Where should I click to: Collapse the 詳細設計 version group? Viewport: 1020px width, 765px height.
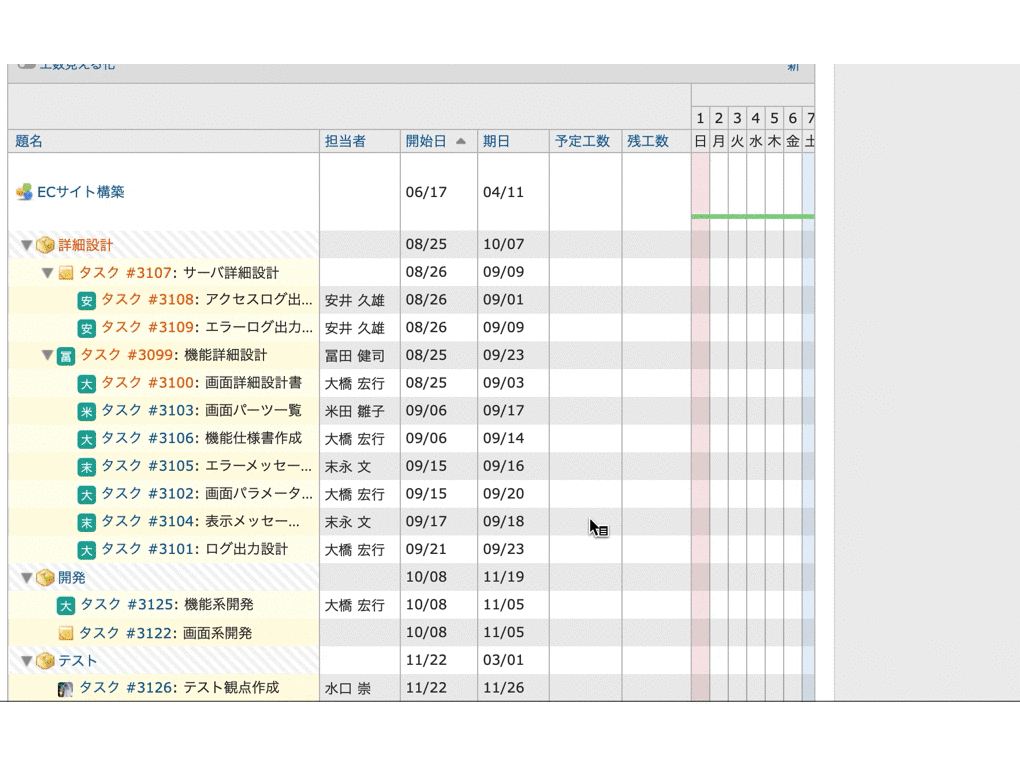27,245
